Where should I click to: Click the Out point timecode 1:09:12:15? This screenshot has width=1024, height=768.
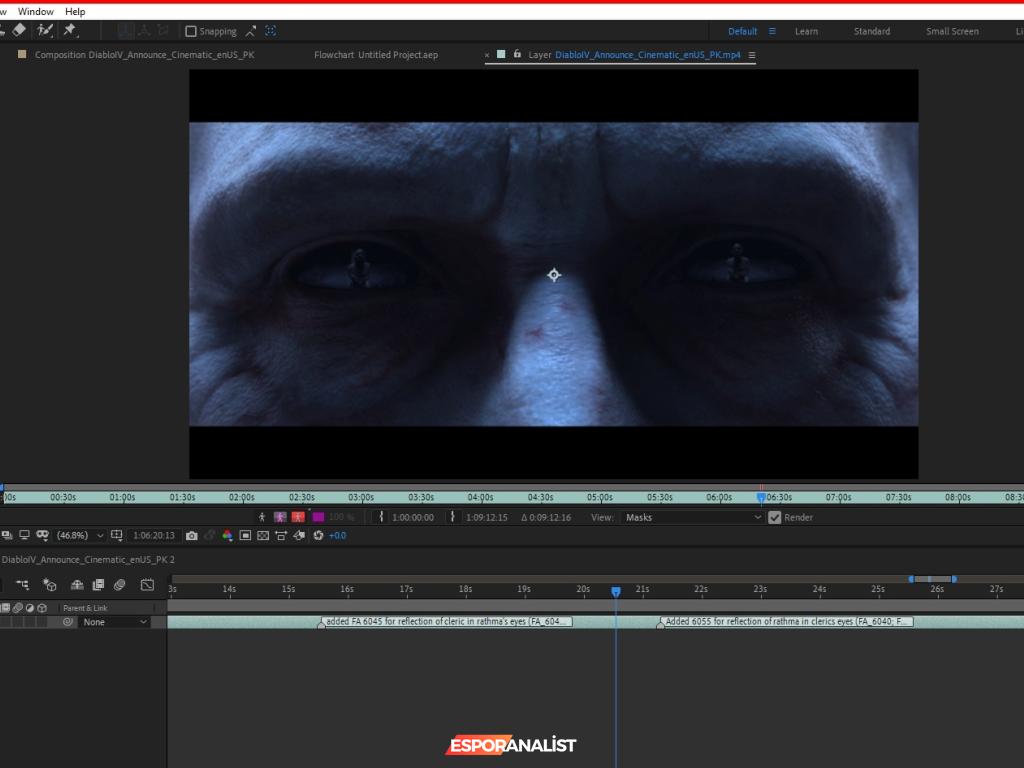[487, 517]
